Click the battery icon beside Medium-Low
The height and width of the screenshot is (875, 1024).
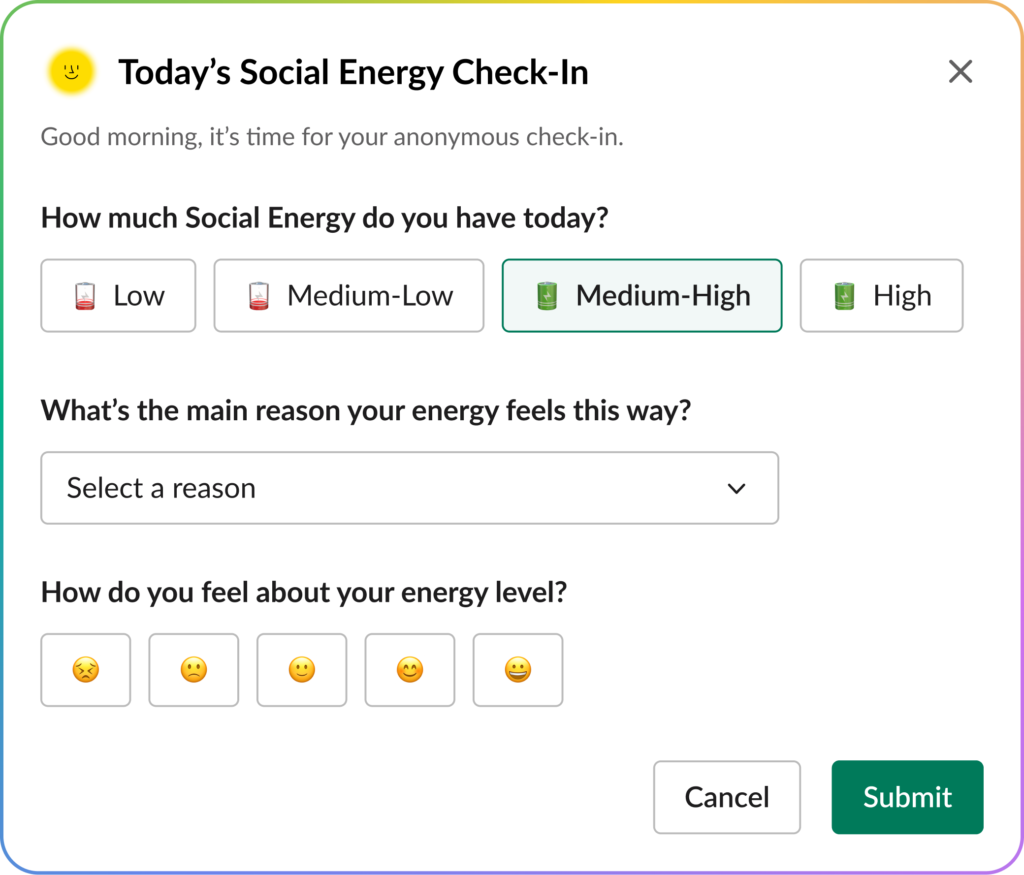pyautogui.click(x=260, y=296)
